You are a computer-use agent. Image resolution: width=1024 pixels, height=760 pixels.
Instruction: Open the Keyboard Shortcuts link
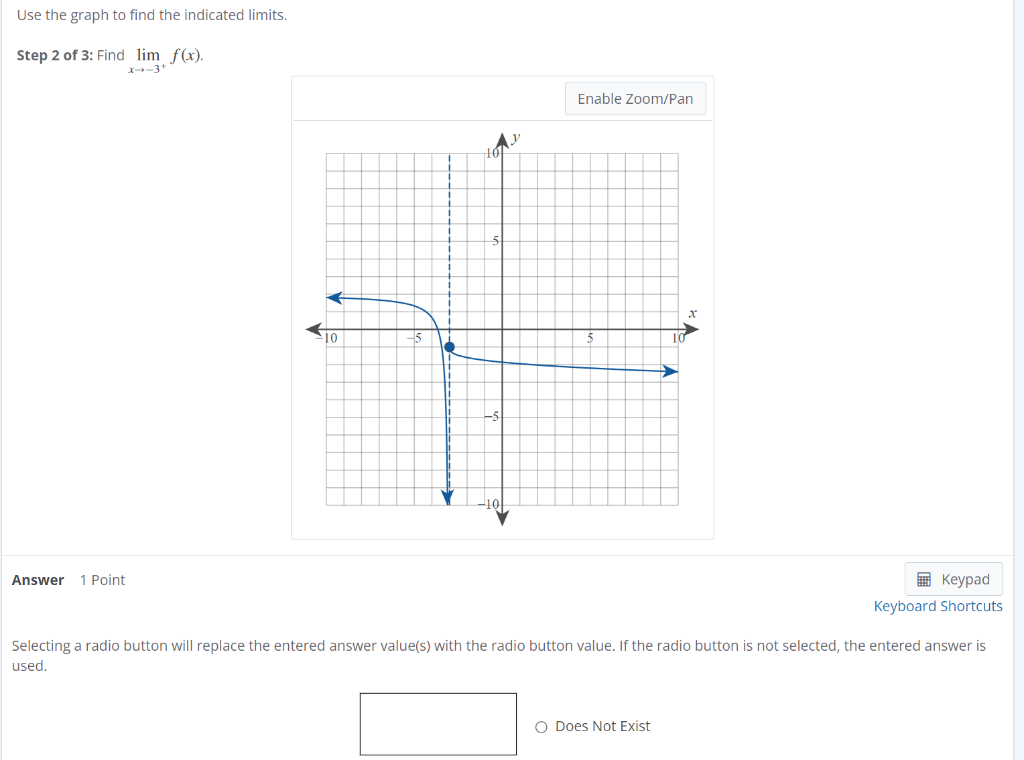938,605
